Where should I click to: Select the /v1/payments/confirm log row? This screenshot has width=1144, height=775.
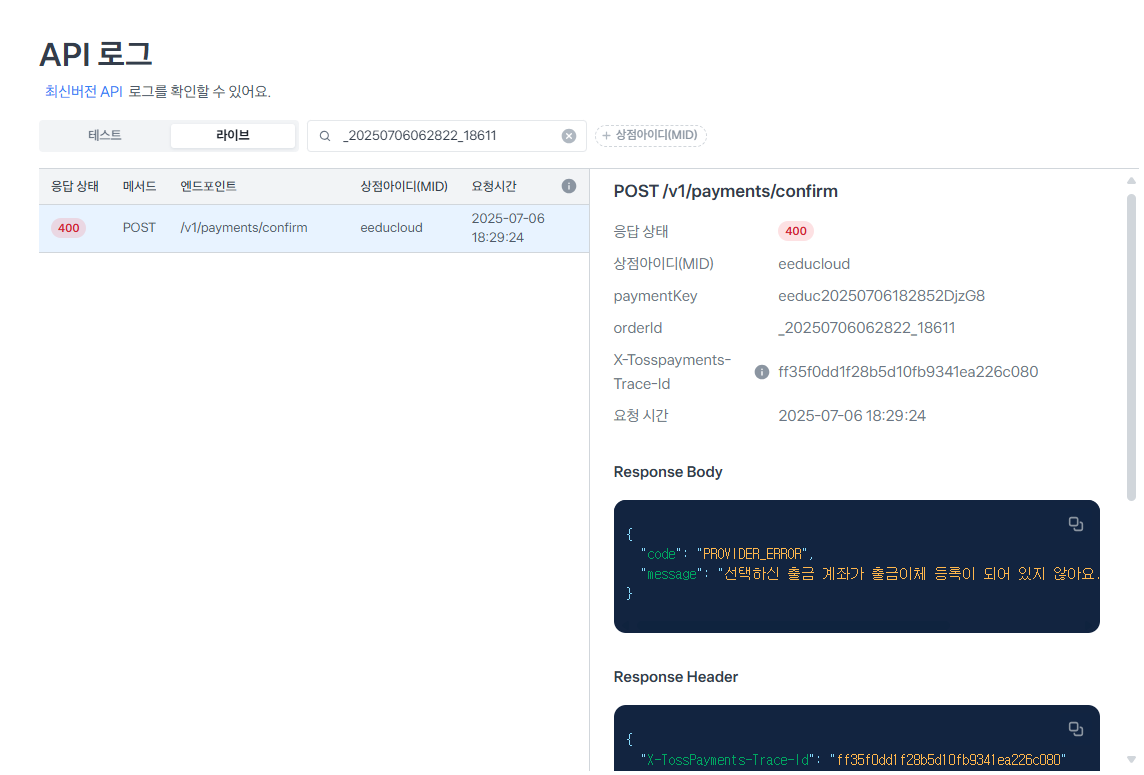(314, 228)
